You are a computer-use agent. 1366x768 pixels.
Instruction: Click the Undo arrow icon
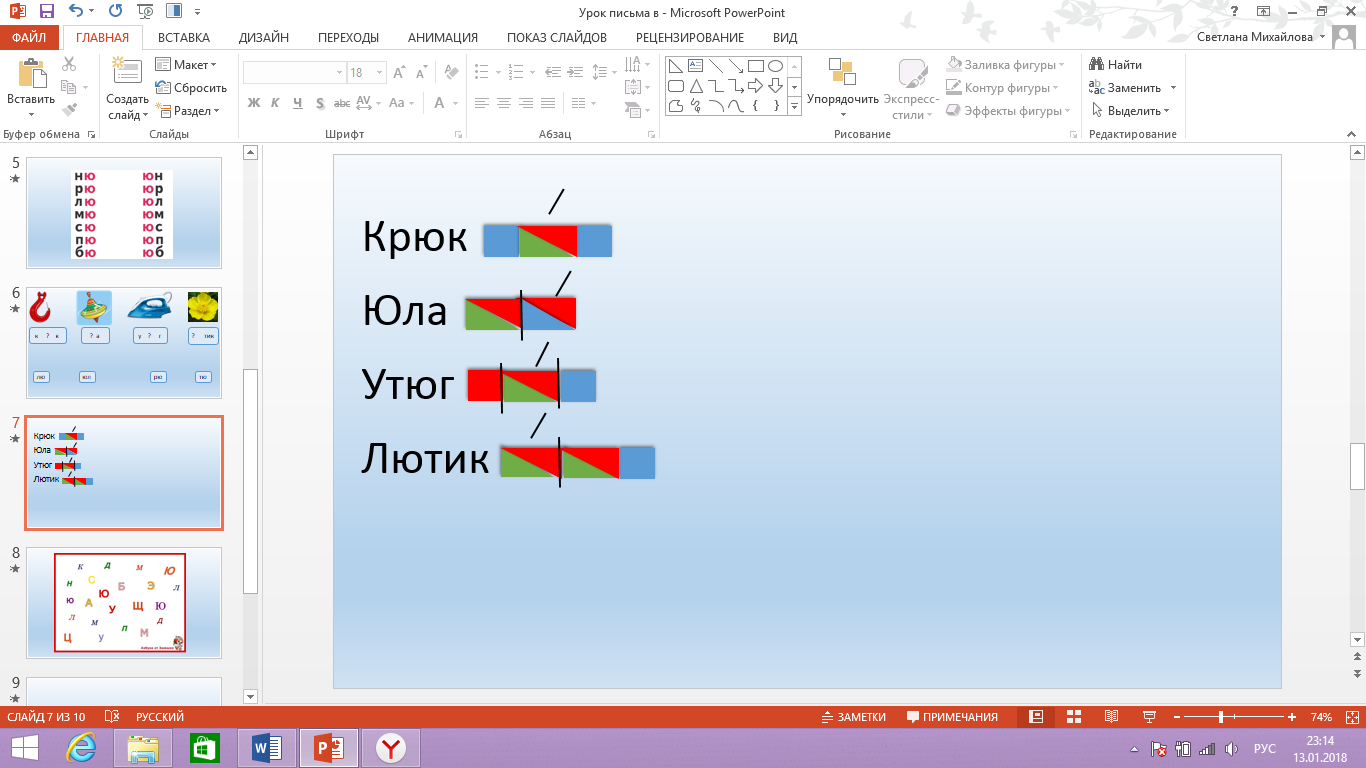tap(77, 12)
